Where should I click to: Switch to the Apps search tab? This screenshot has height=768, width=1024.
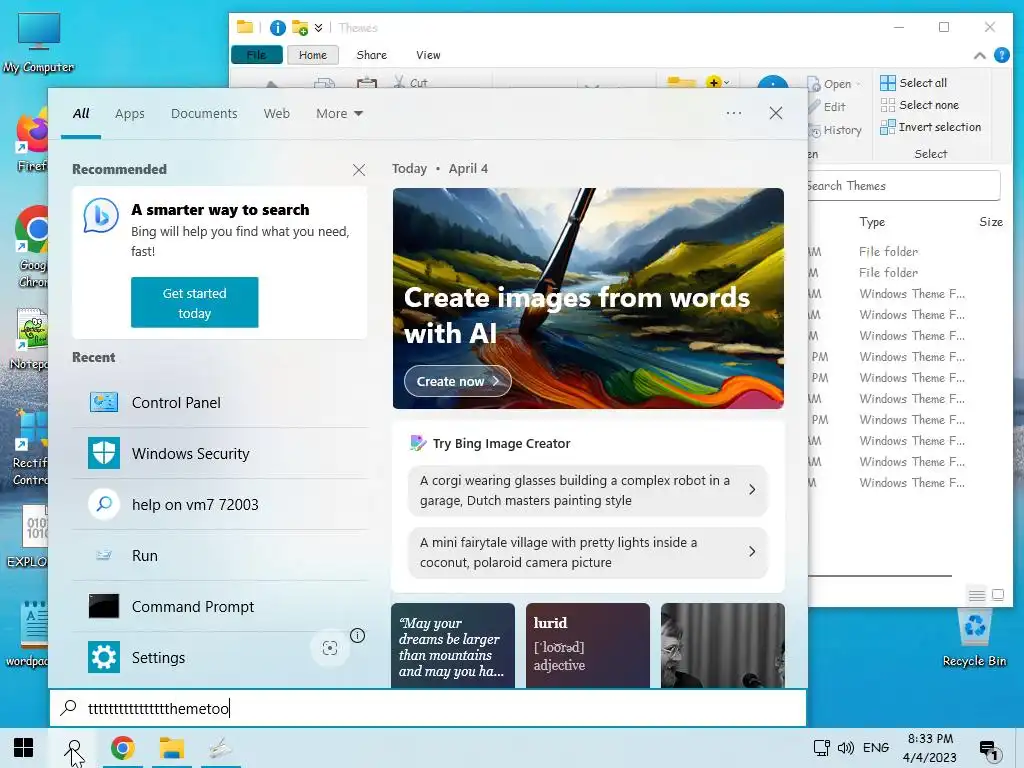(129, 114)
